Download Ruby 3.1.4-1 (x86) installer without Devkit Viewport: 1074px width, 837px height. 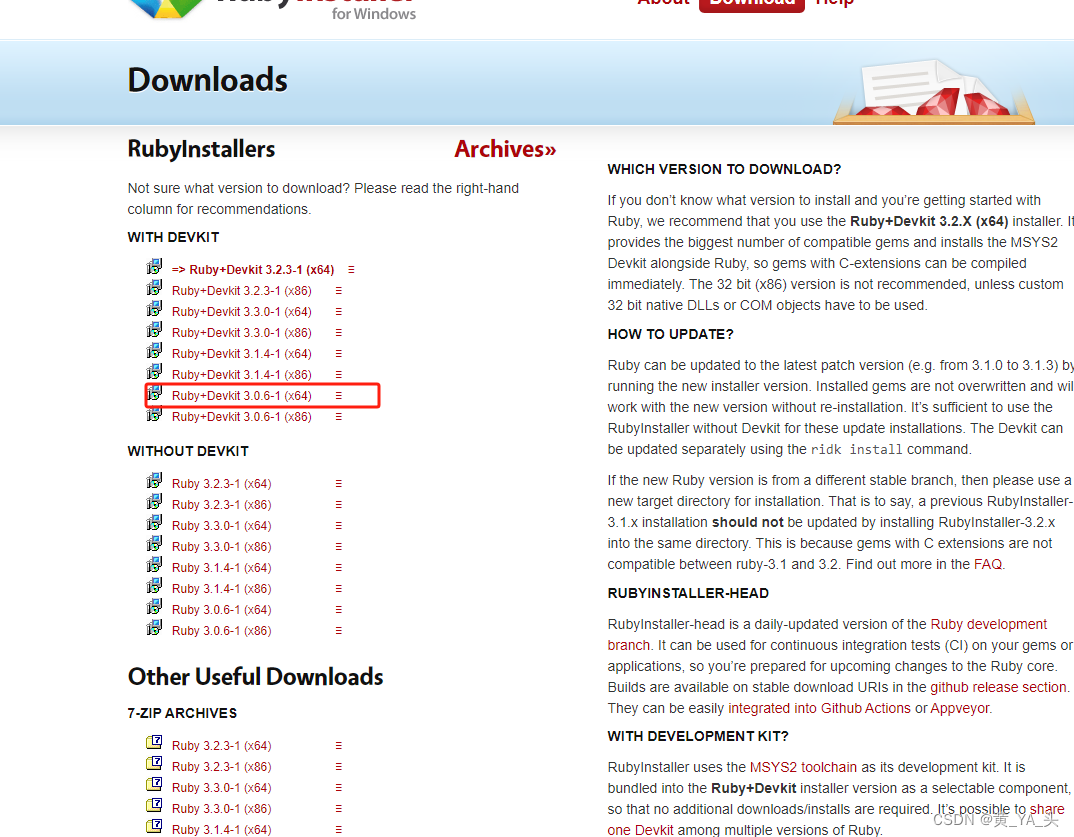221,589
